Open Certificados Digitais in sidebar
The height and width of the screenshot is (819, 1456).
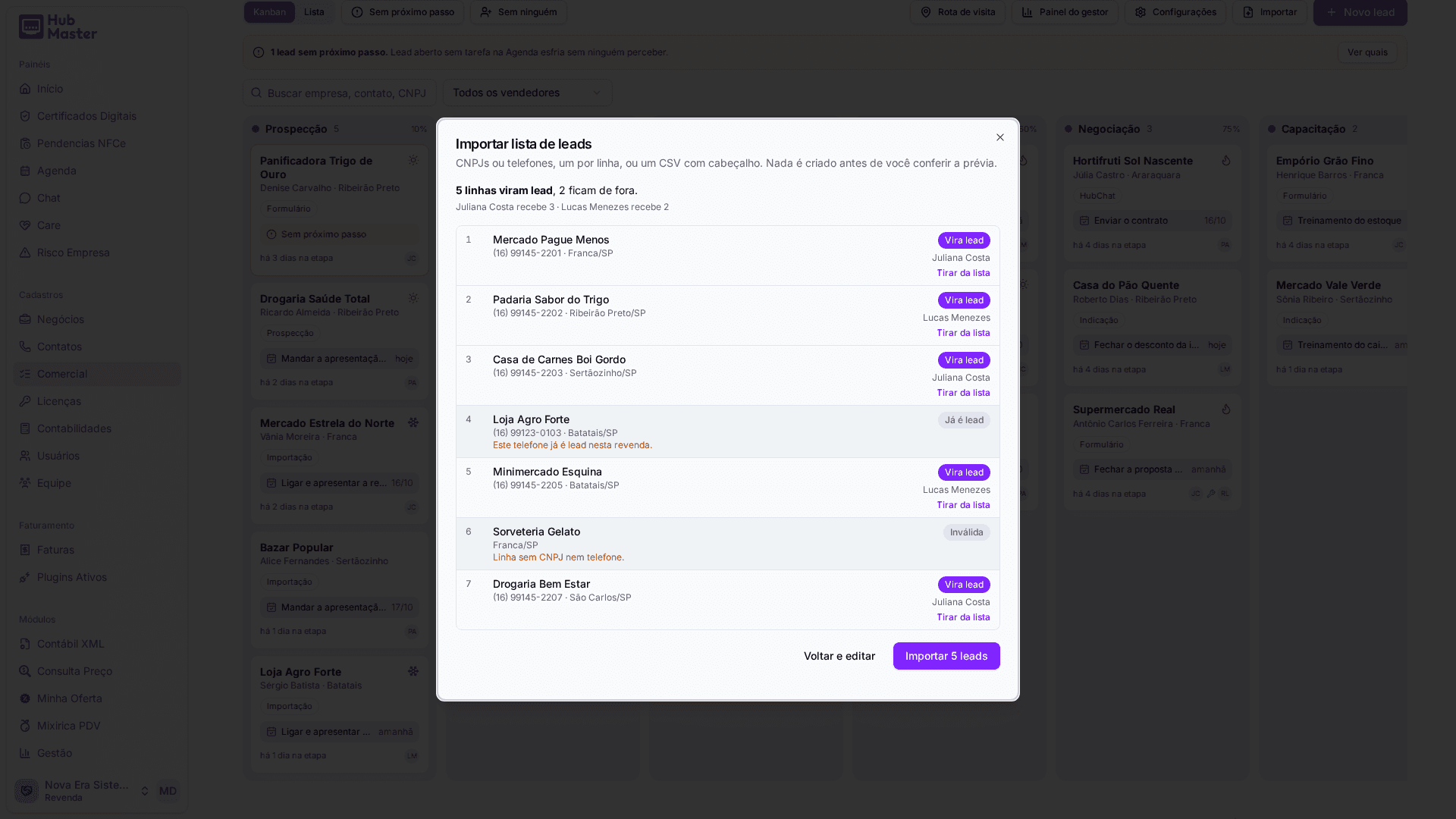(x=97, y=116)
